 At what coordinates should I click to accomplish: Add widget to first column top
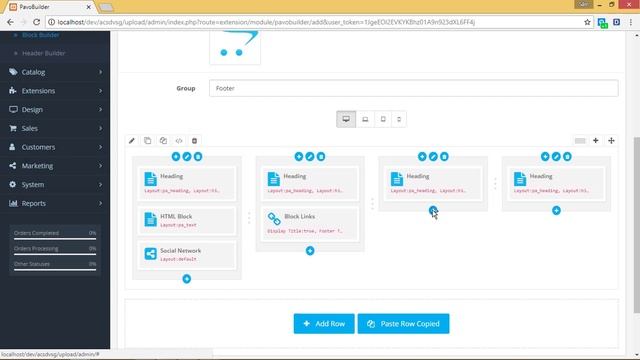tap(176, 156)
